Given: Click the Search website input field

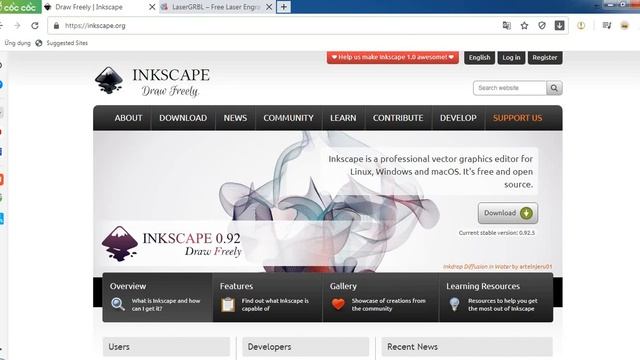Looking at the screenshot, I should [509, 88].
